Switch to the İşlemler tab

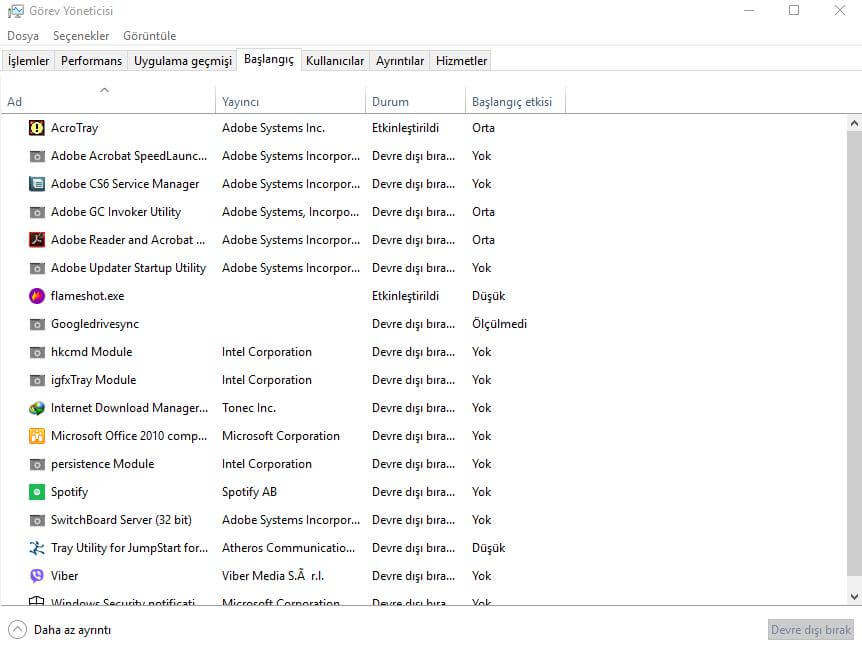29,60
